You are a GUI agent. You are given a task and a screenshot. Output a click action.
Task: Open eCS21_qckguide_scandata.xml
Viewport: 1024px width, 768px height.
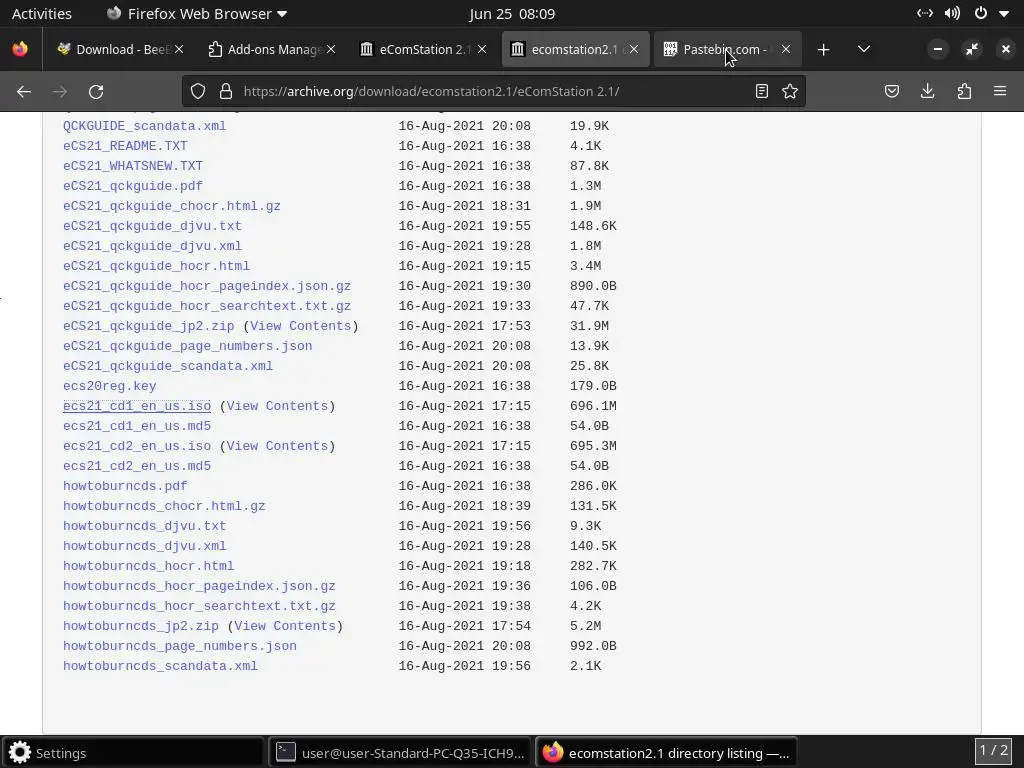(x=168, y=366)
